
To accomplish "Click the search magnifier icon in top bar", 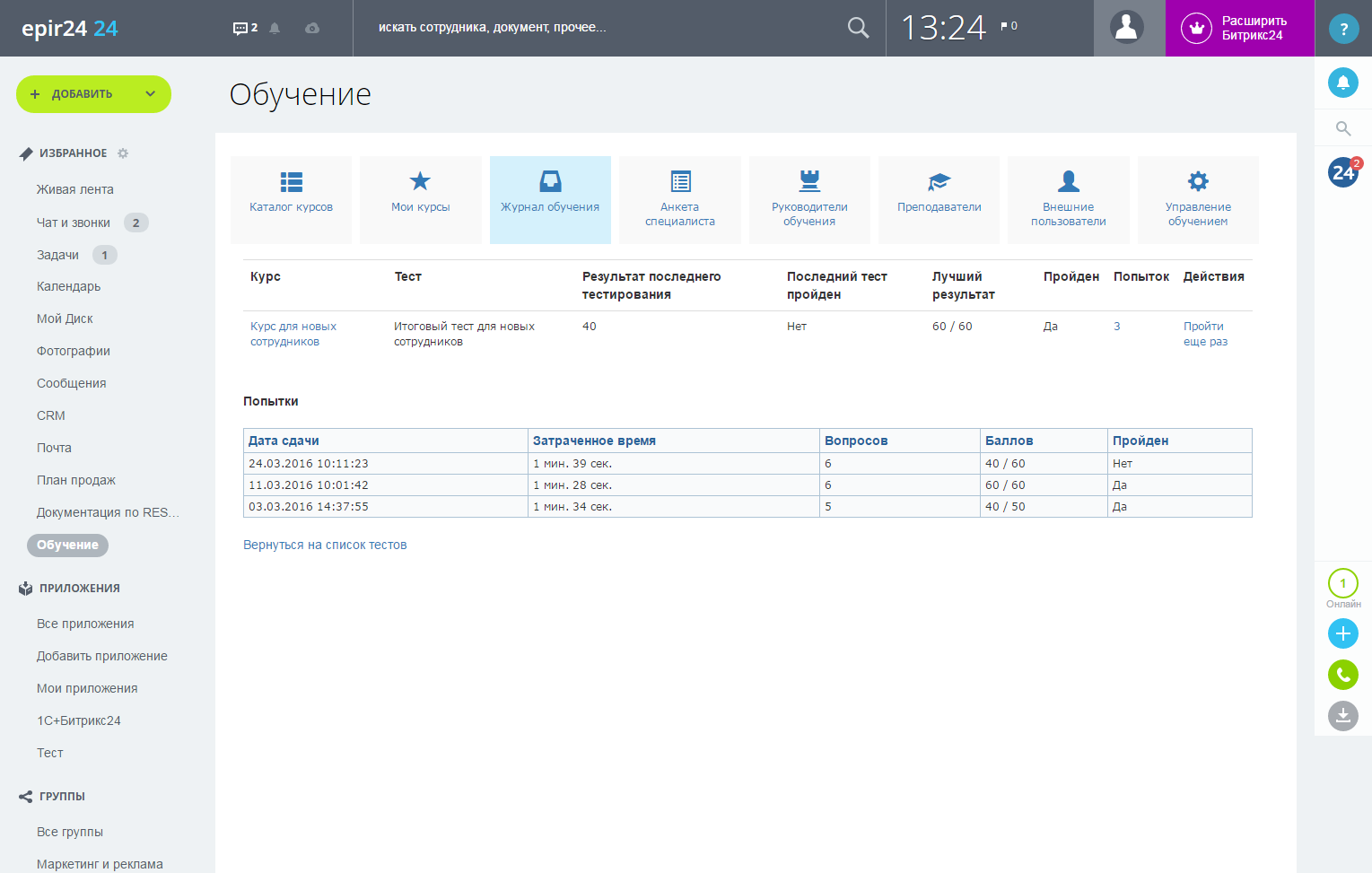I will 859,28.
